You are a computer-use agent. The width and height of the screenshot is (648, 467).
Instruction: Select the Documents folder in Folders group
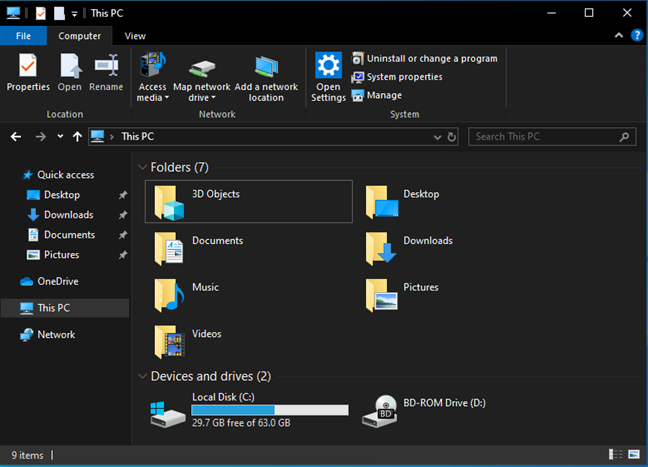[199, 248]
